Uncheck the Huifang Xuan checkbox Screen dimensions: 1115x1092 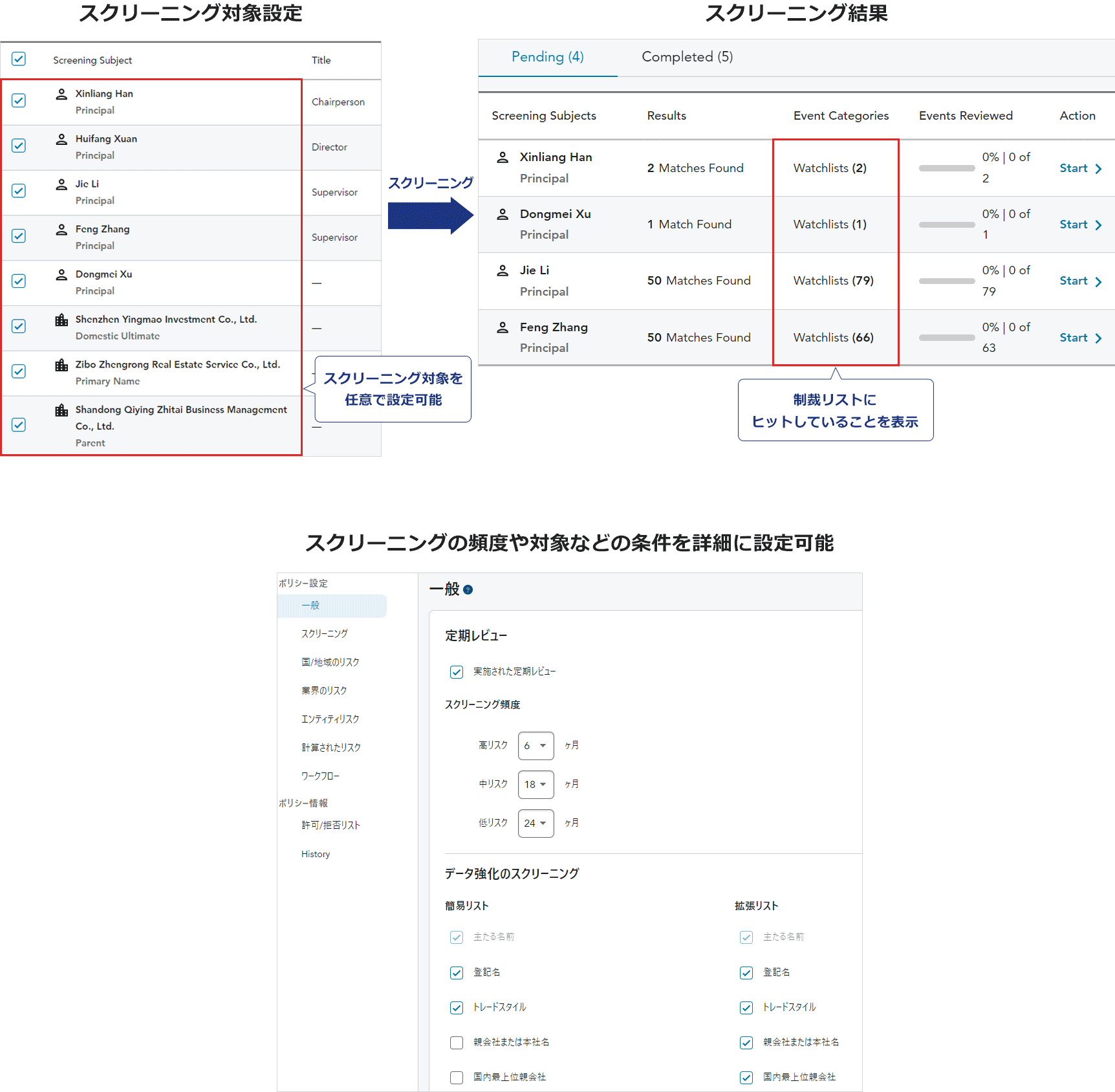point(19,146)
